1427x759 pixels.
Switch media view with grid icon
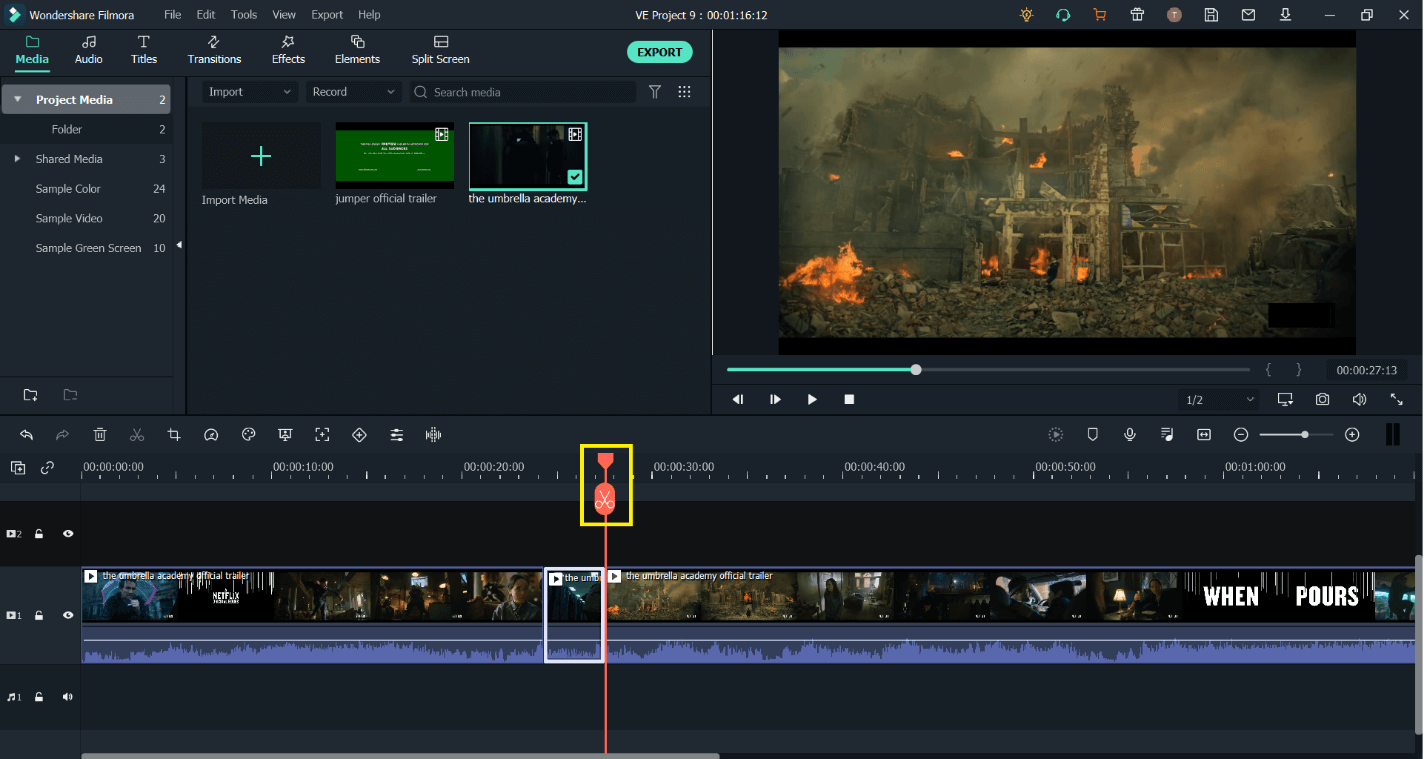[685, 92]
